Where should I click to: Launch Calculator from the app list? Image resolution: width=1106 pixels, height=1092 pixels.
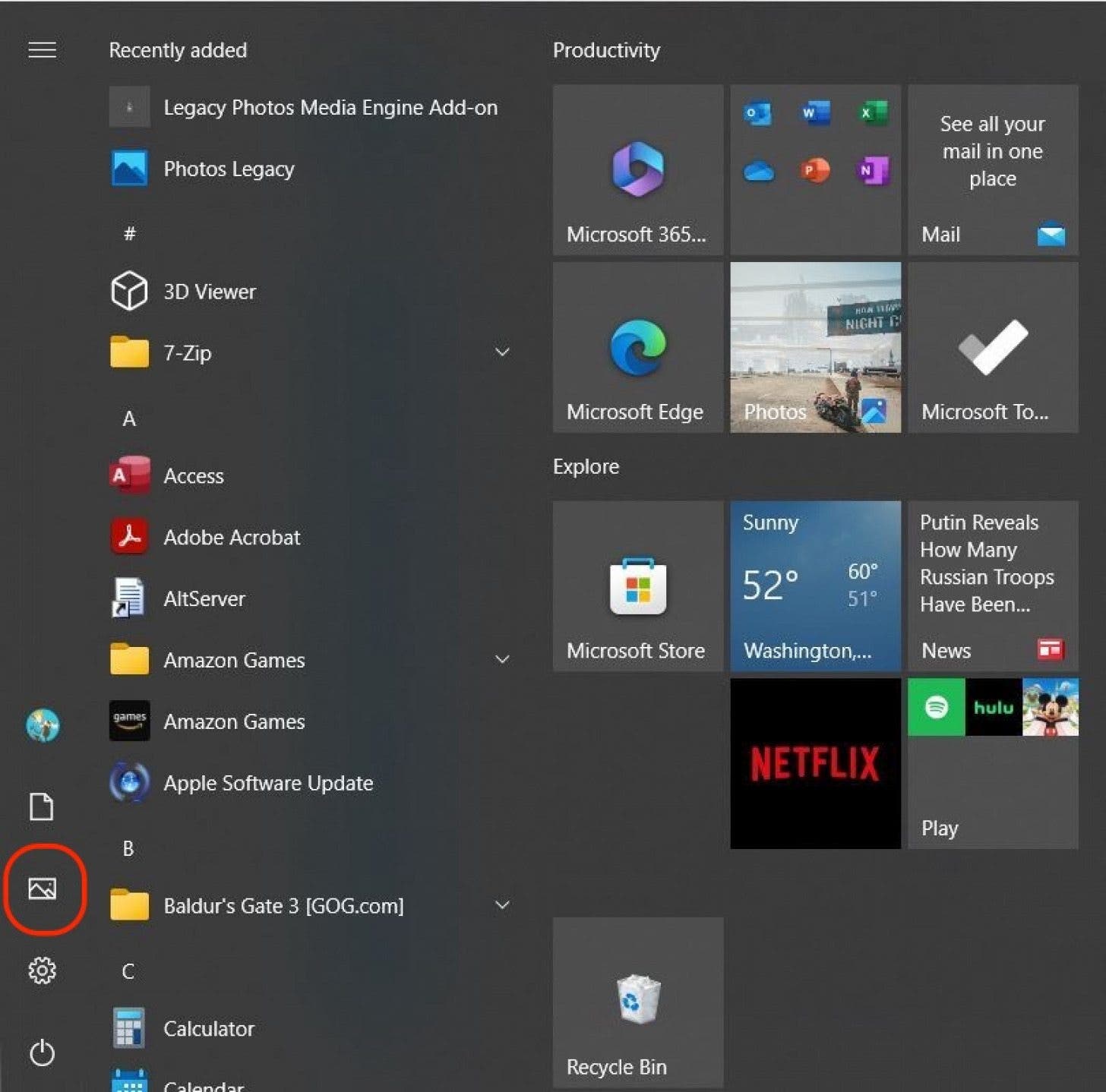[209, 1028]
